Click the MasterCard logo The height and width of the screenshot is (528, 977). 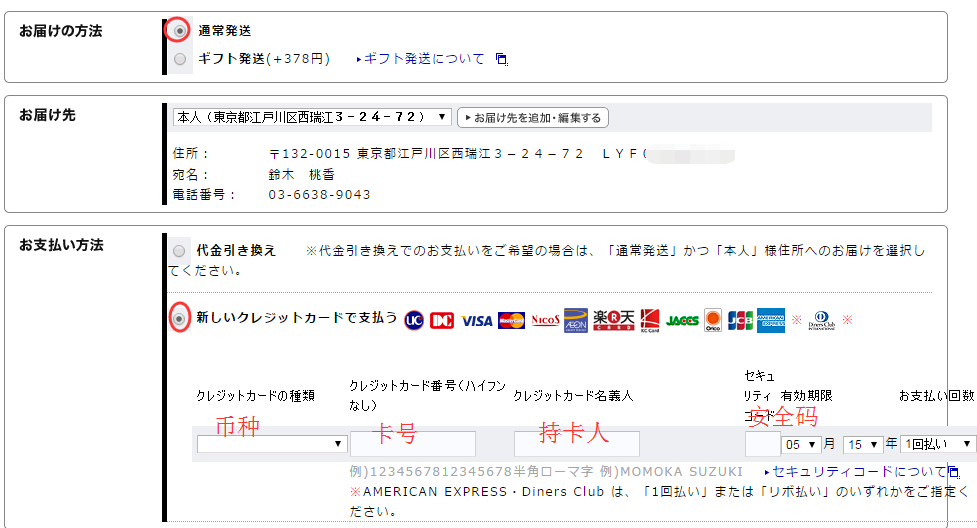click(x=511, y=320)
